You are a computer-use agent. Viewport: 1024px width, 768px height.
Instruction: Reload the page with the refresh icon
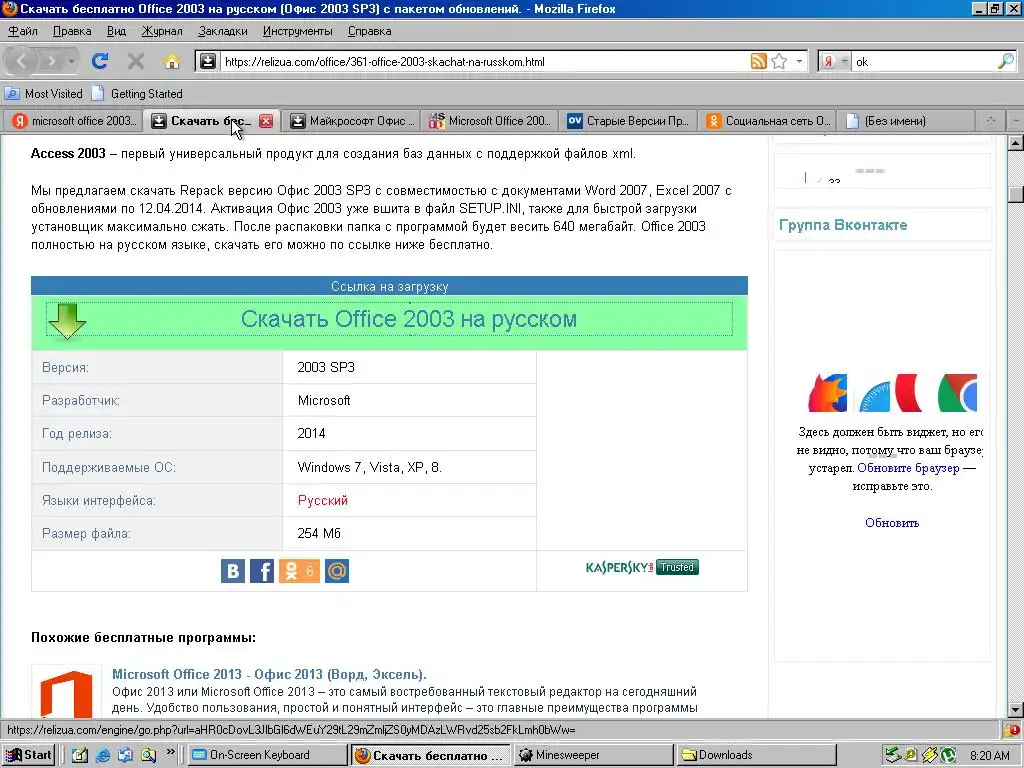click(100, 61)
